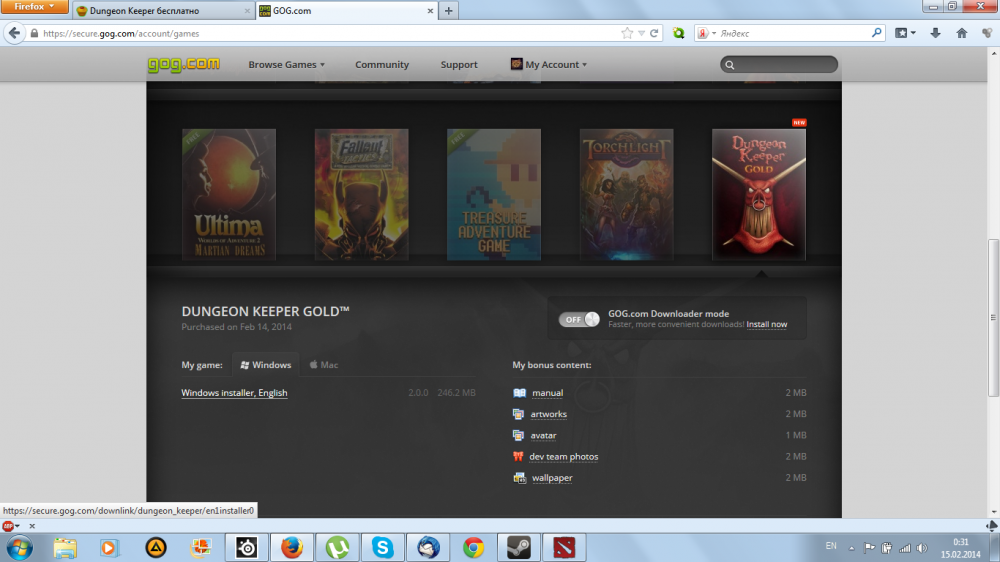Click the Dungeon Keeper Gold title
Viewport: 1000px width, 562px height.
[265, 311]
